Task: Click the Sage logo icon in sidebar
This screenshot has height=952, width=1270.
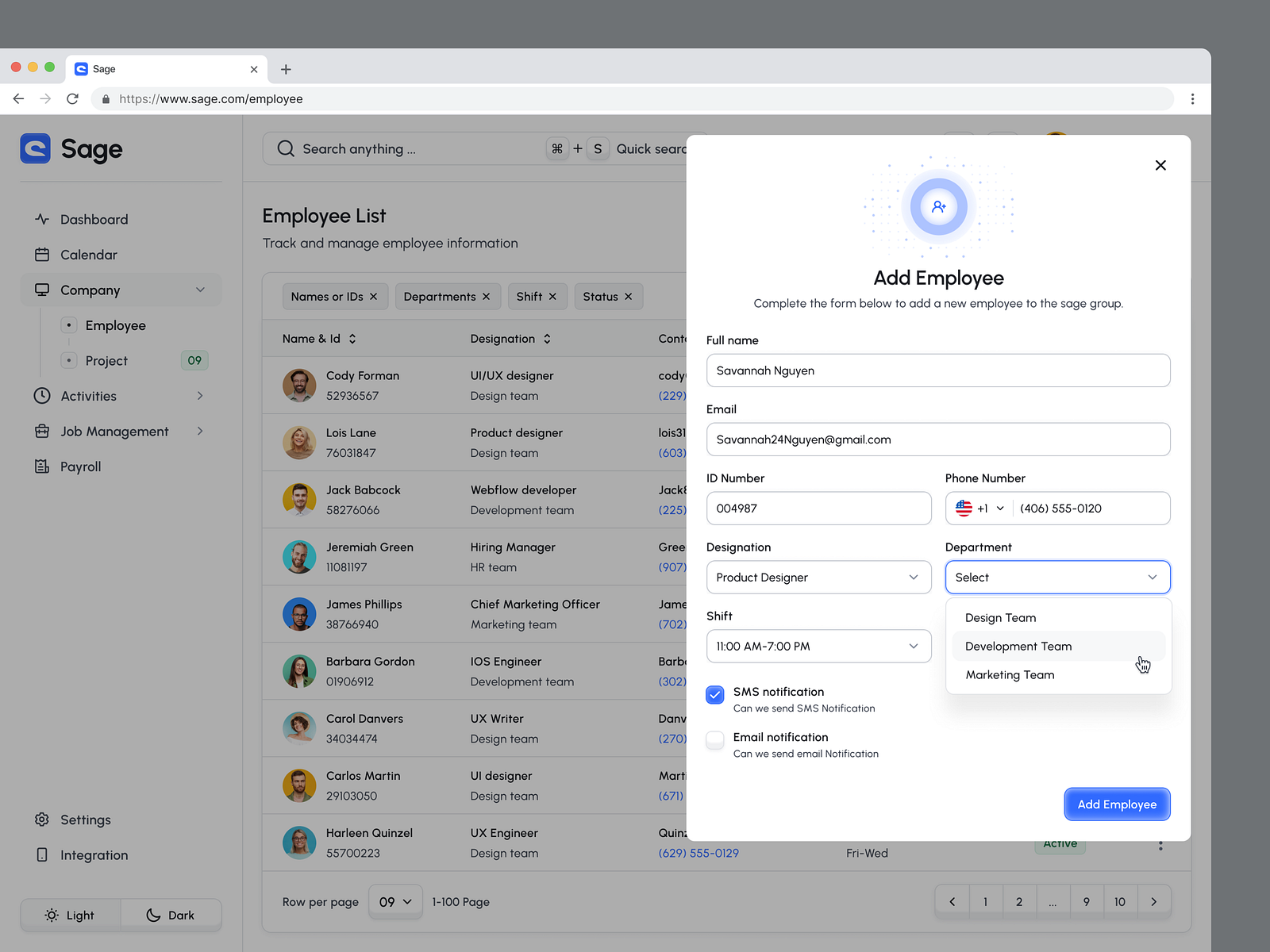Action: [x=36, y=148]
